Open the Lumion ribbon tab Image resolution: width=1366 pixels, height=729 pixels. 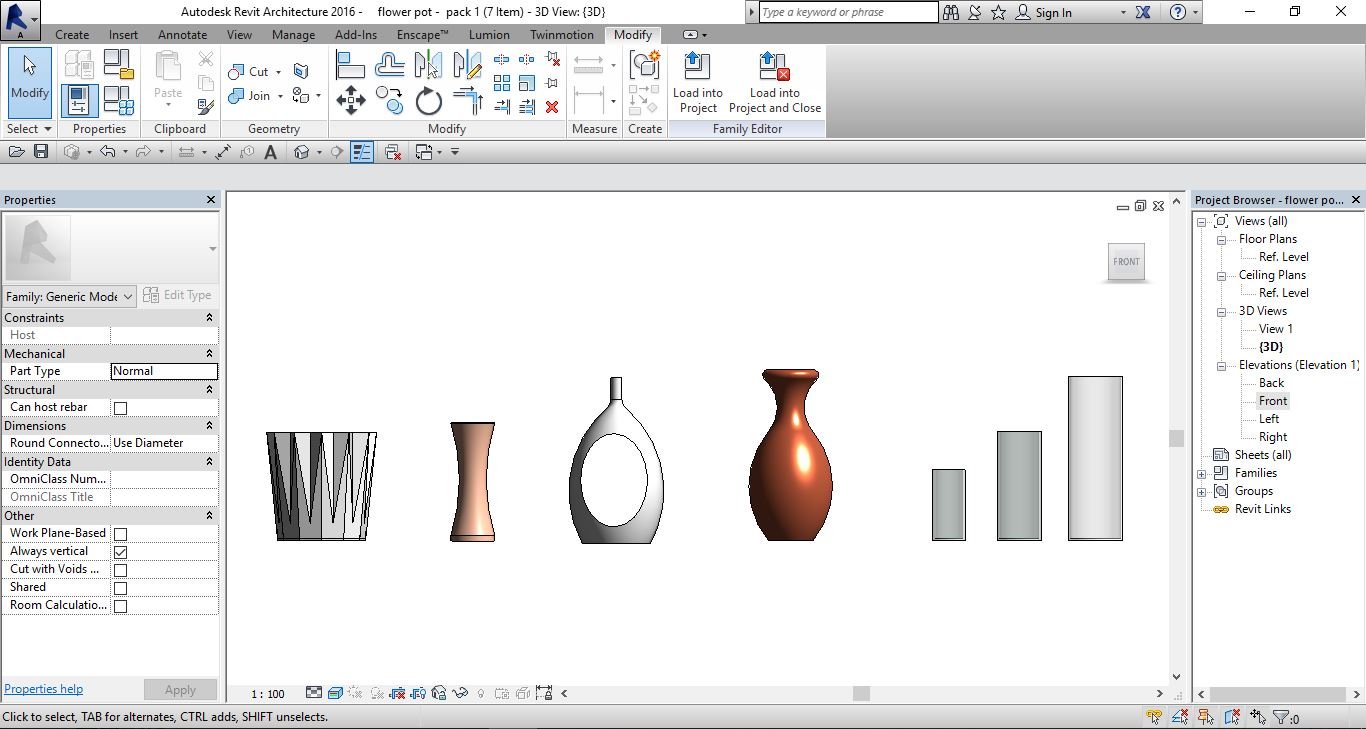(489, 34)
